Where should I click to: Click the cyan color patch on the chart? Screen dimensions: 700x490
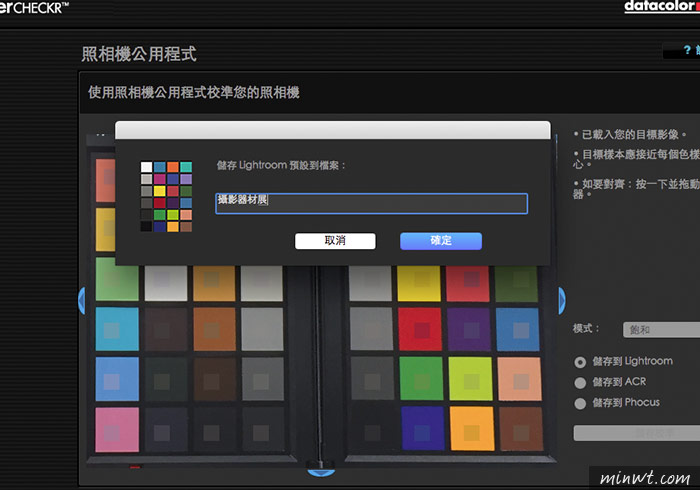117,329
